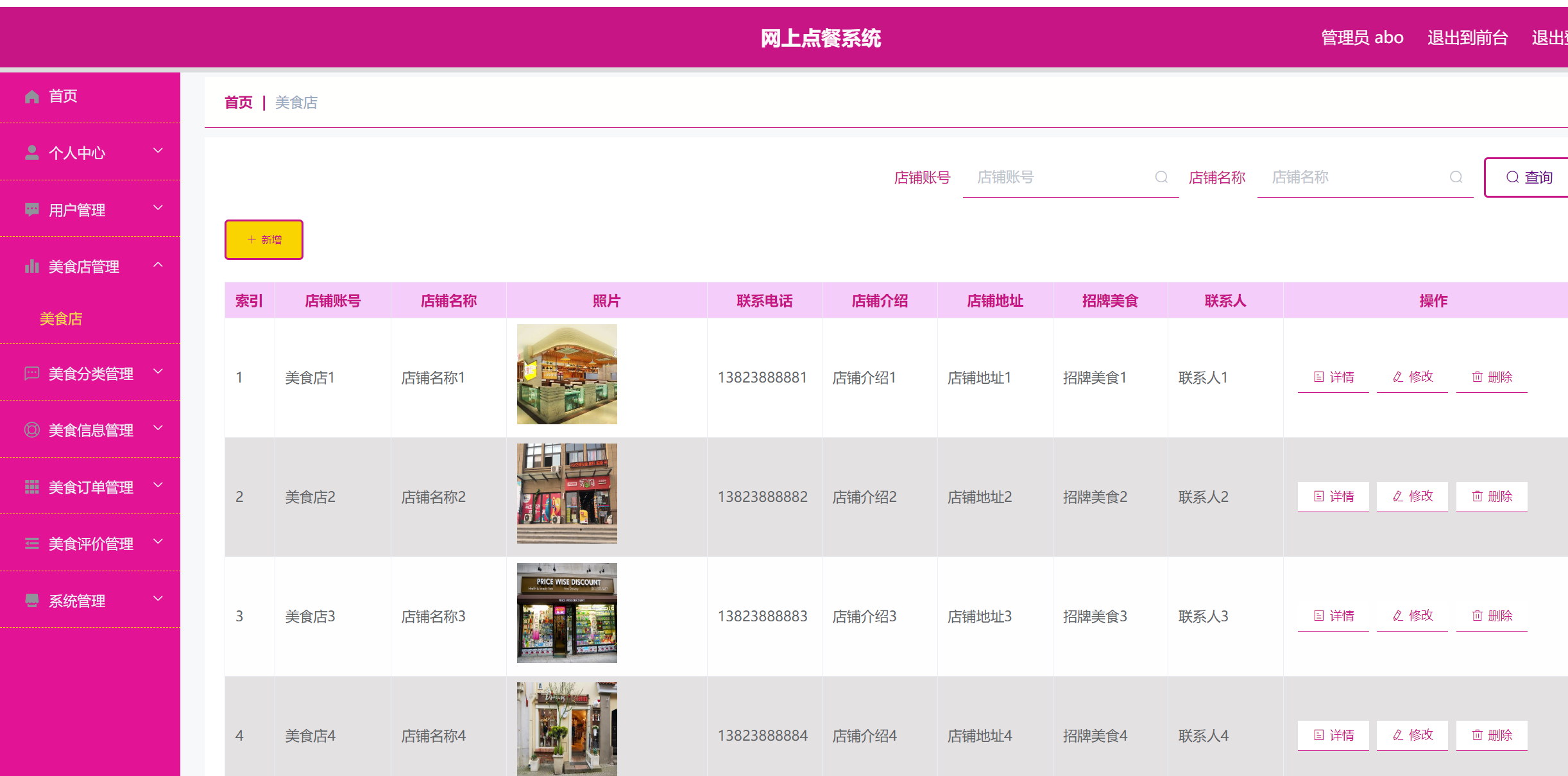The image size is (1568, 776).
Task: Select the 首页 breadcrumb link
Action: (237, 102)
